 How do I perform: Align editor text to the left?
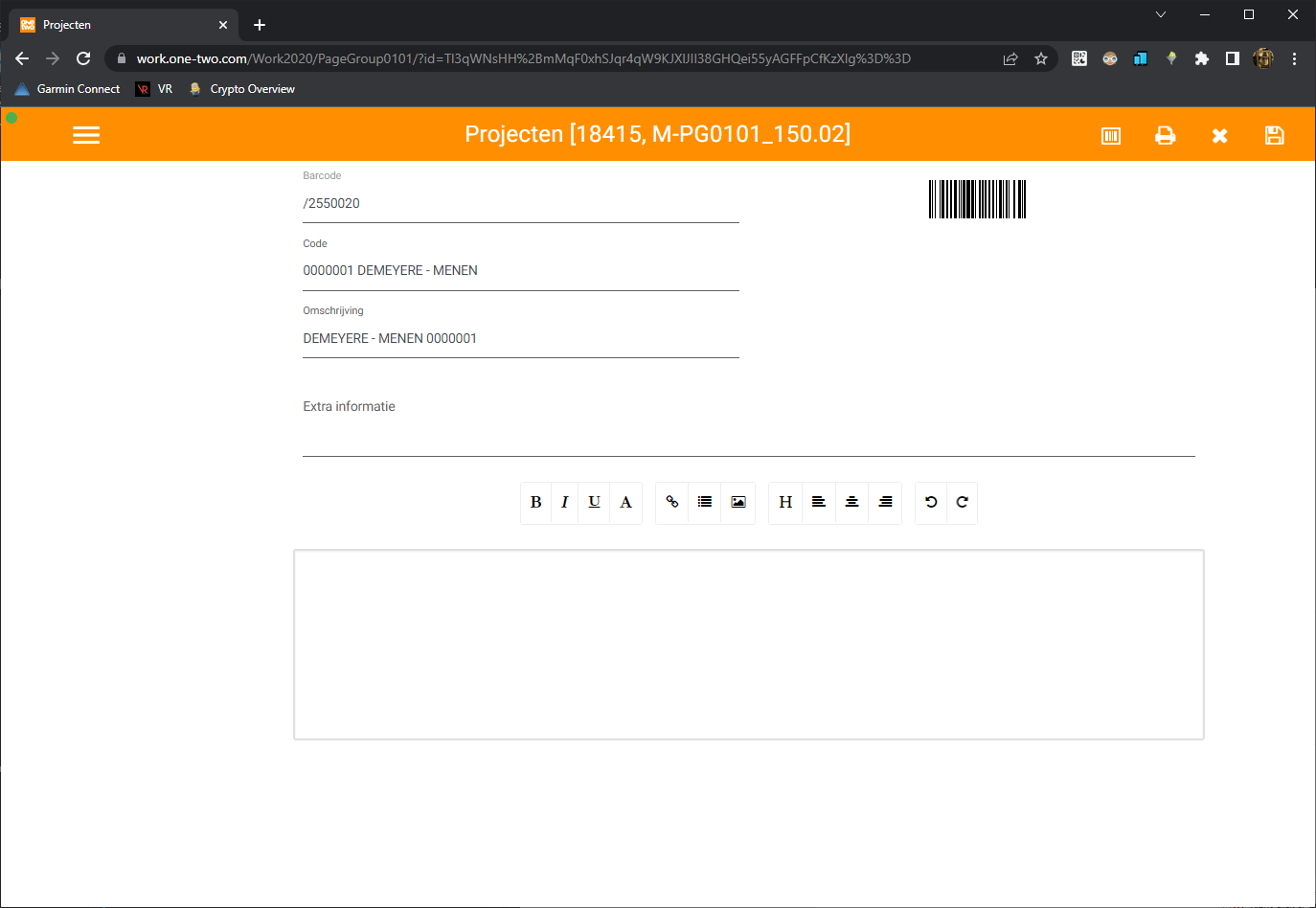819,503
